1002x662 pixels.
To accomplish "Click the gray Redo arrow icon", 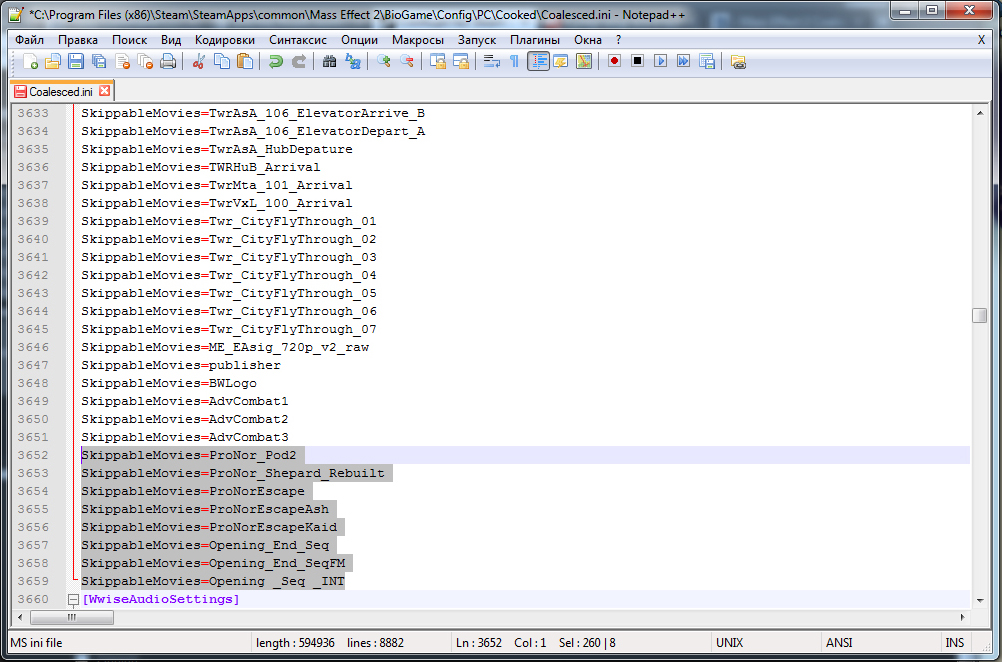I will (x=298, y=61).
